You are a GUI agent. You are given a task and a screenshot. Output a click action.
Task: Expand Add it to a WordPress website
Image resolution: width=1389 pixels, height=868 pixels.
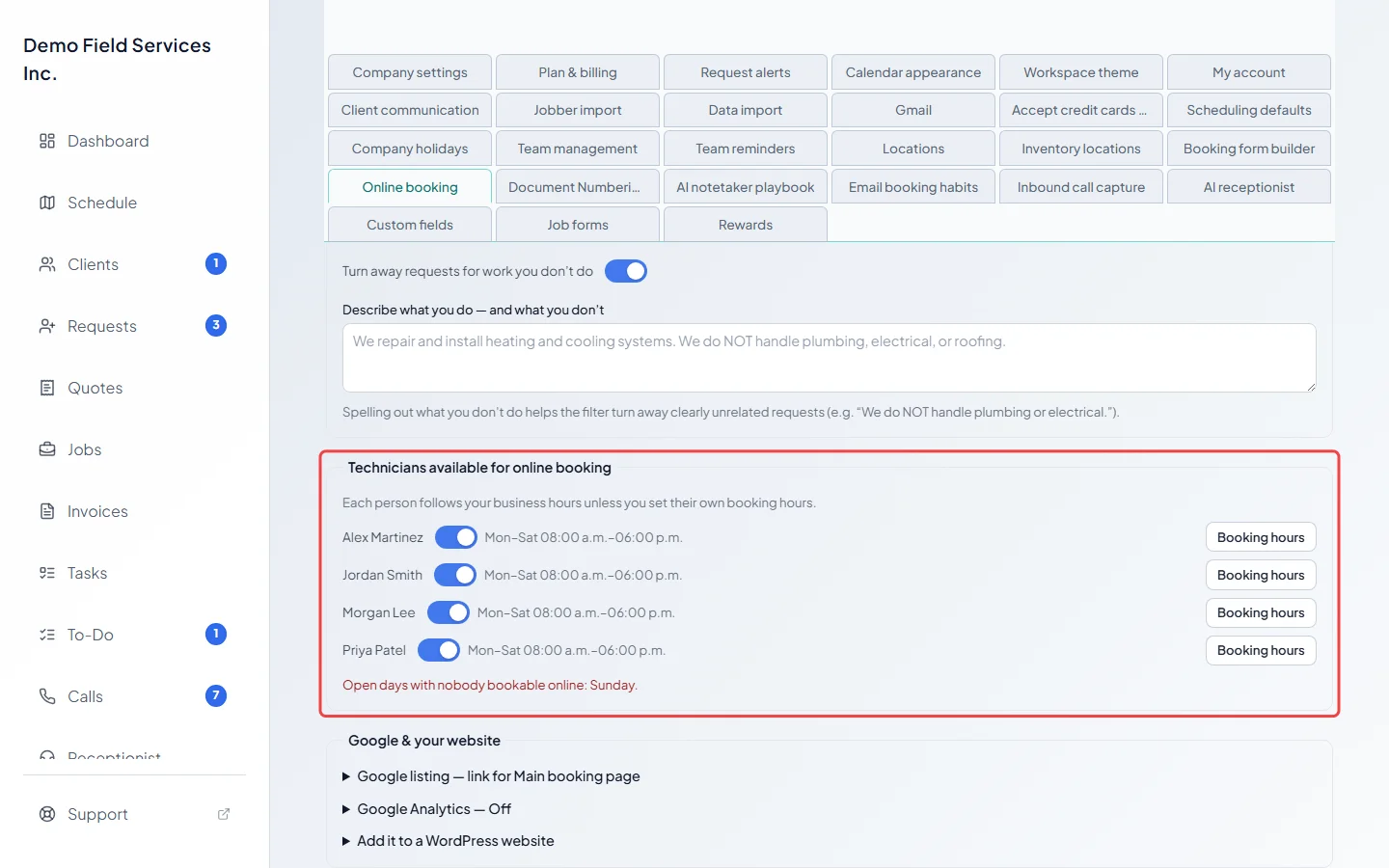[449, 841]
